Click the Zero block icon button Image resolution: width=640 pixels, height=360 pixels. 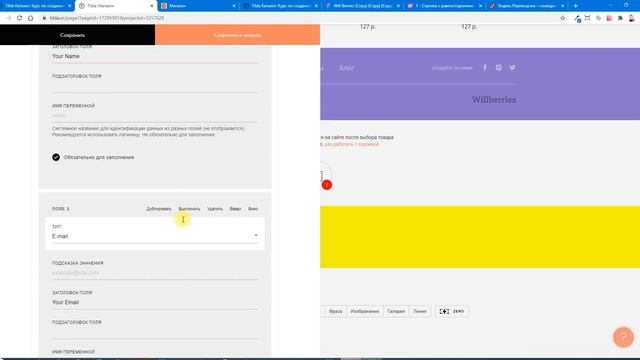(x=452, y=311)
